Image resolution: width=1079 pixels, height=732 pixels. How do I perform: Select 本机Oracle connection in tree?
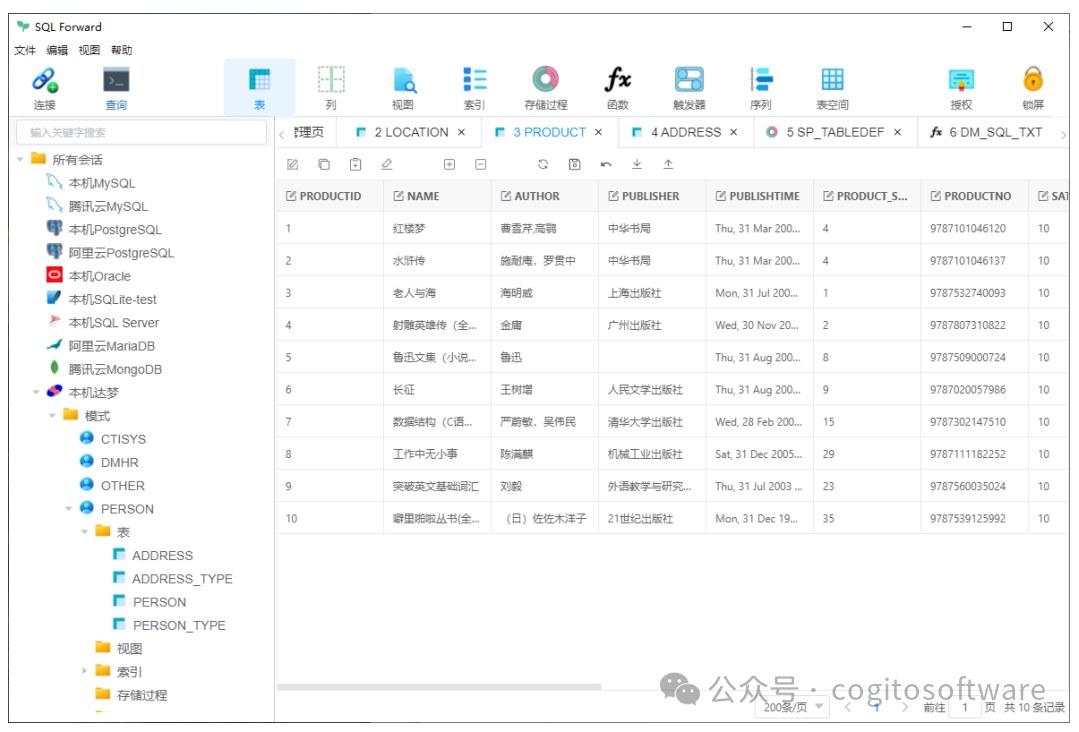[x=99, y=276]
